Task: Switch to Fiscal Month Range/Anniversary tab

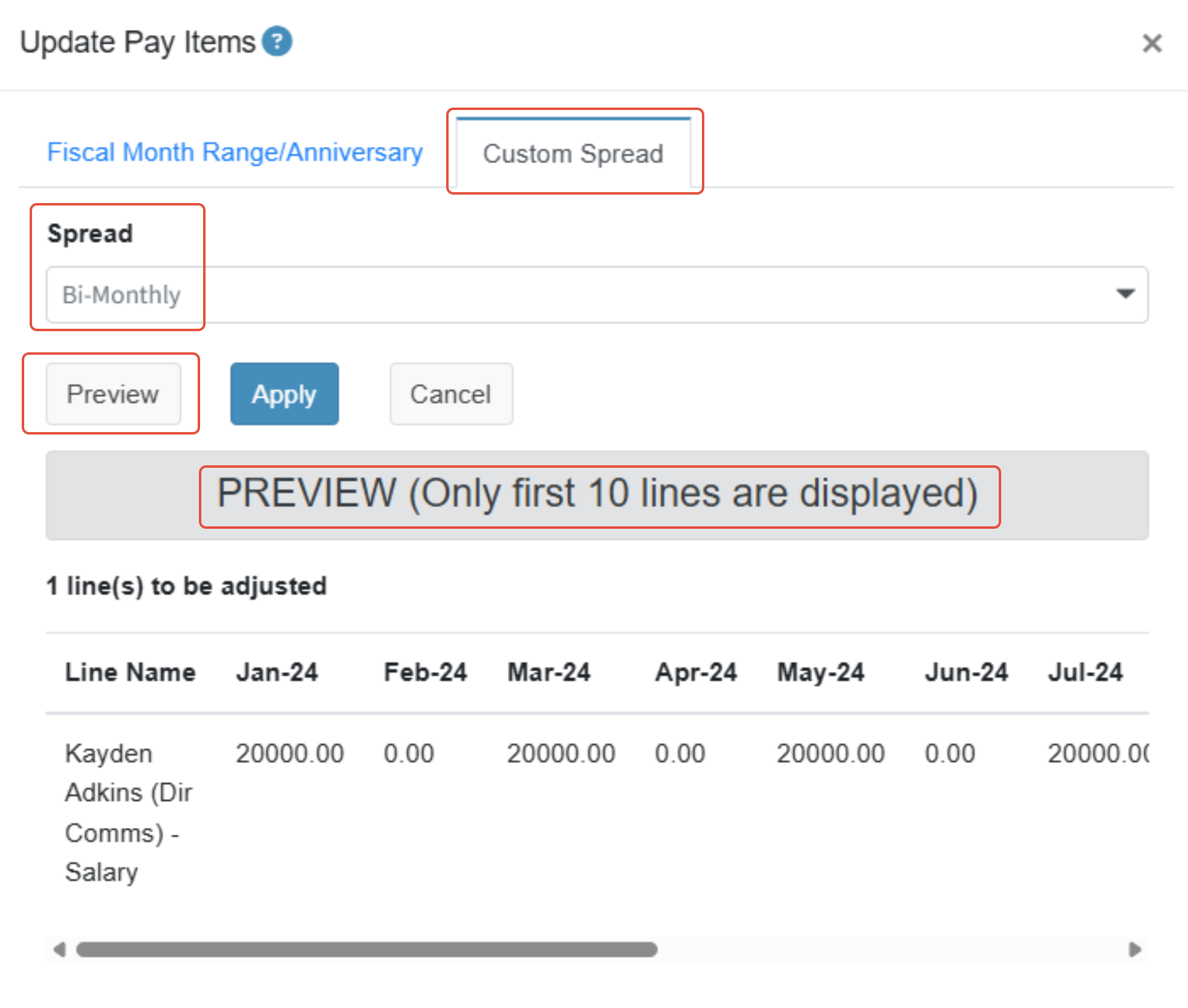Action: 235,152
